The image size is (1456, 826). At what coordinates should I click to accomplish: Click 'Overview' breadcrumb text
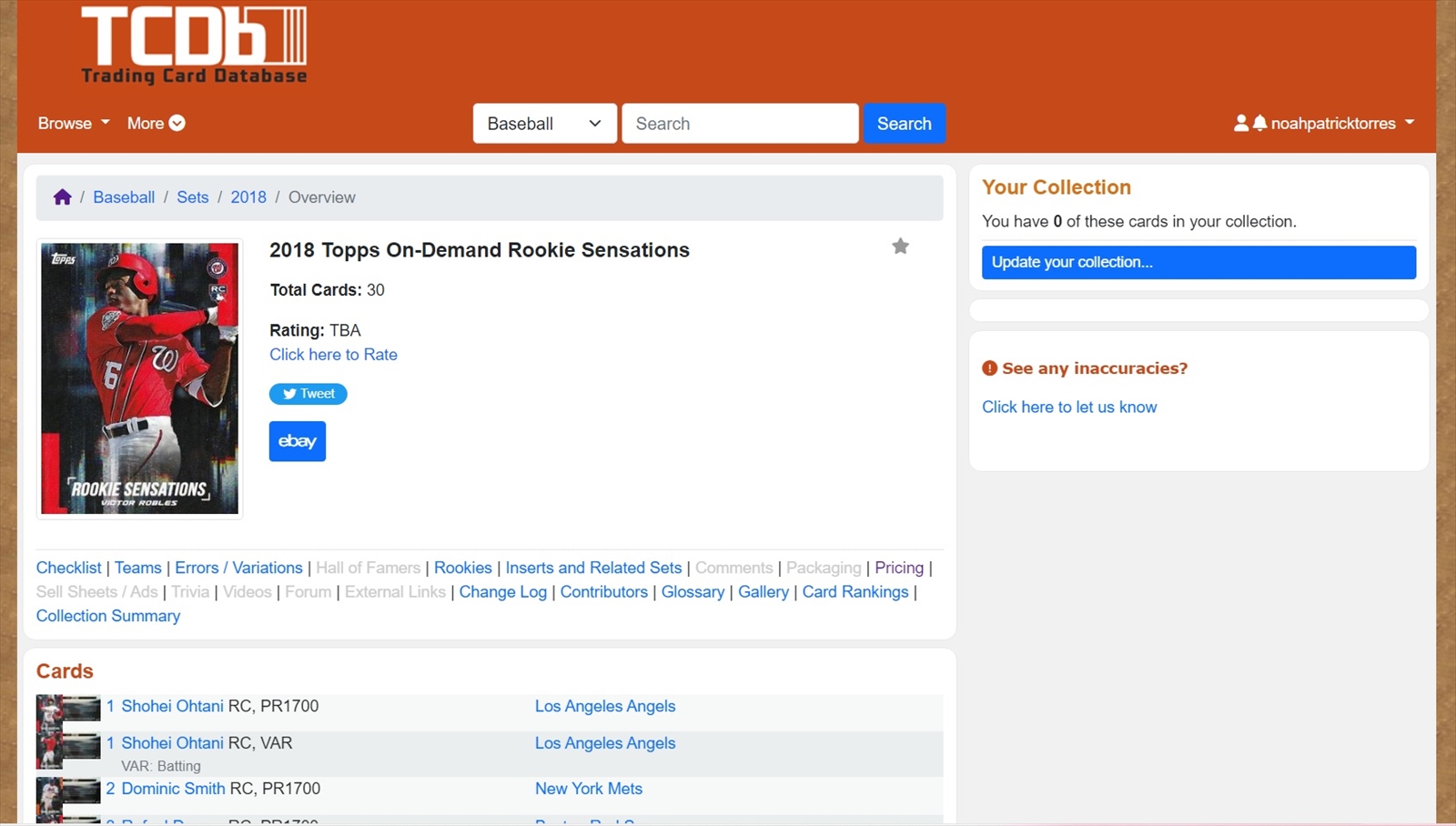pos(322,197)
